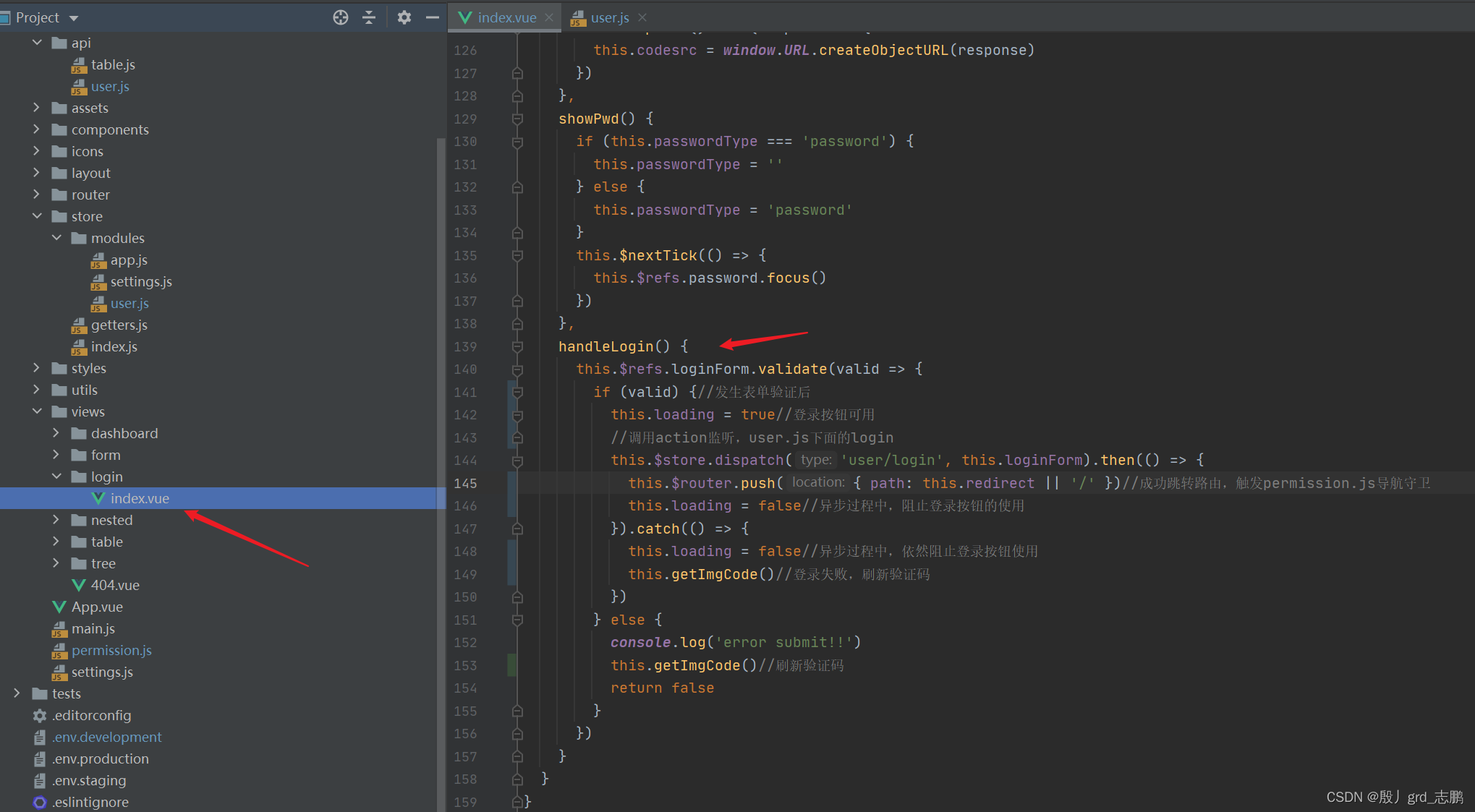The width and height of the screenshot is (1475, 812).
Task: Expand the components folder
Action: click(x=37, y=129)
